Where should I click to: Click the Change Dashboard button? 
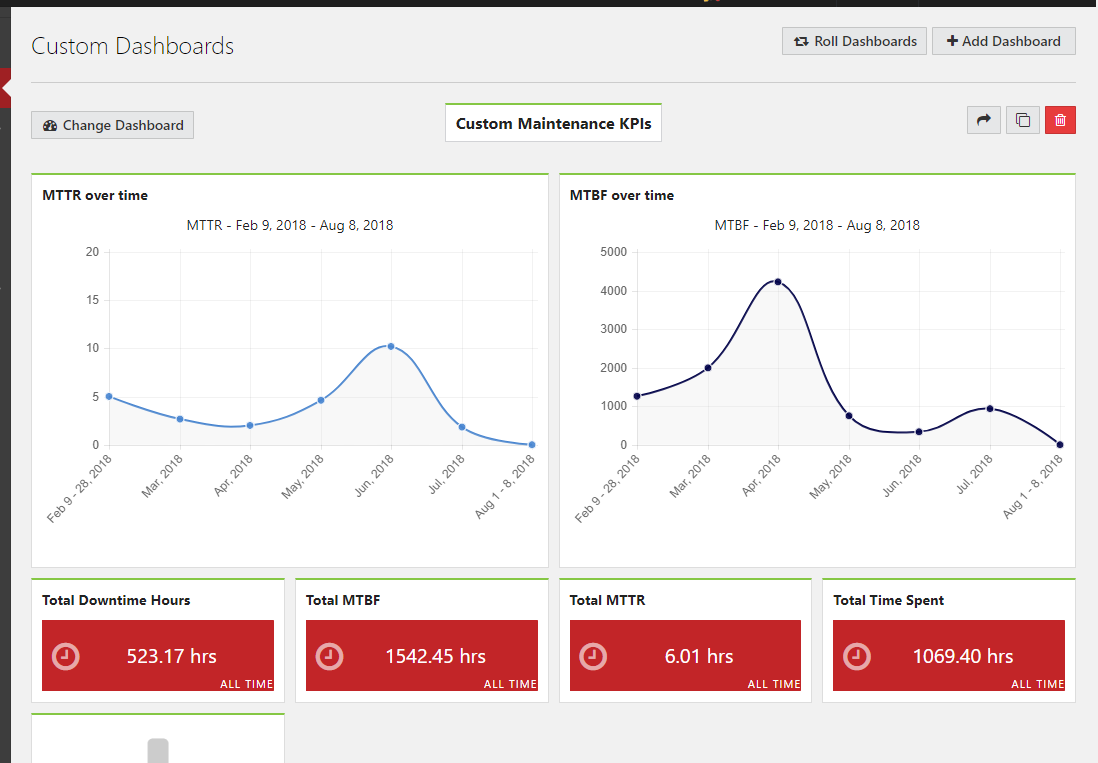click(112, 125)
